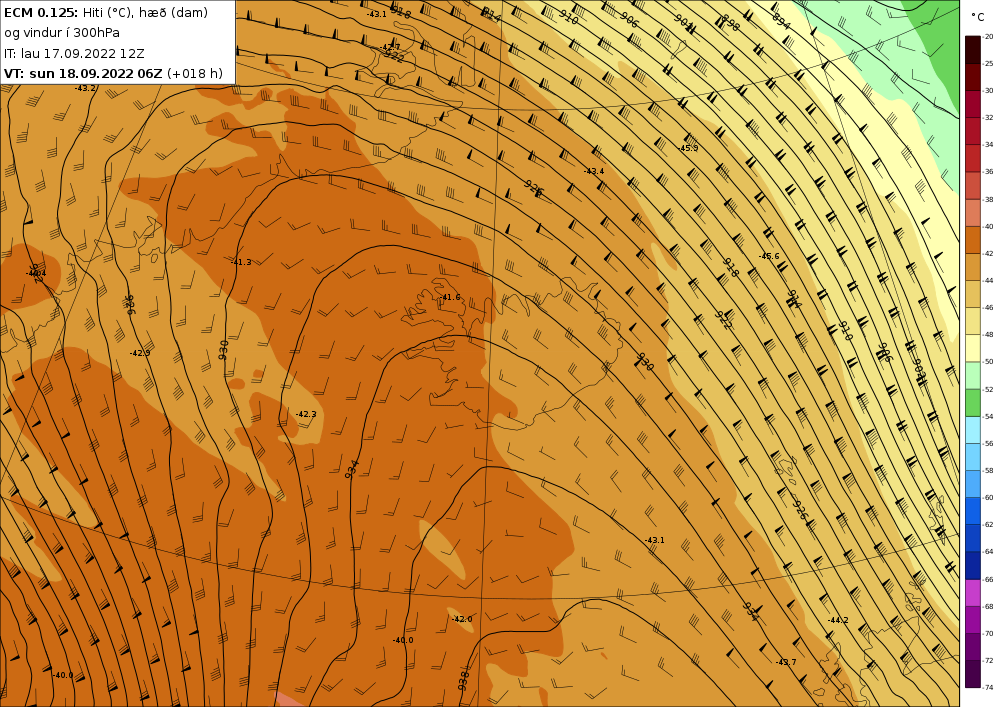Viewport: 1000px width, 707px height.
Task: Click the -43.4 temperature value on the map
Action: pos(594,171)
